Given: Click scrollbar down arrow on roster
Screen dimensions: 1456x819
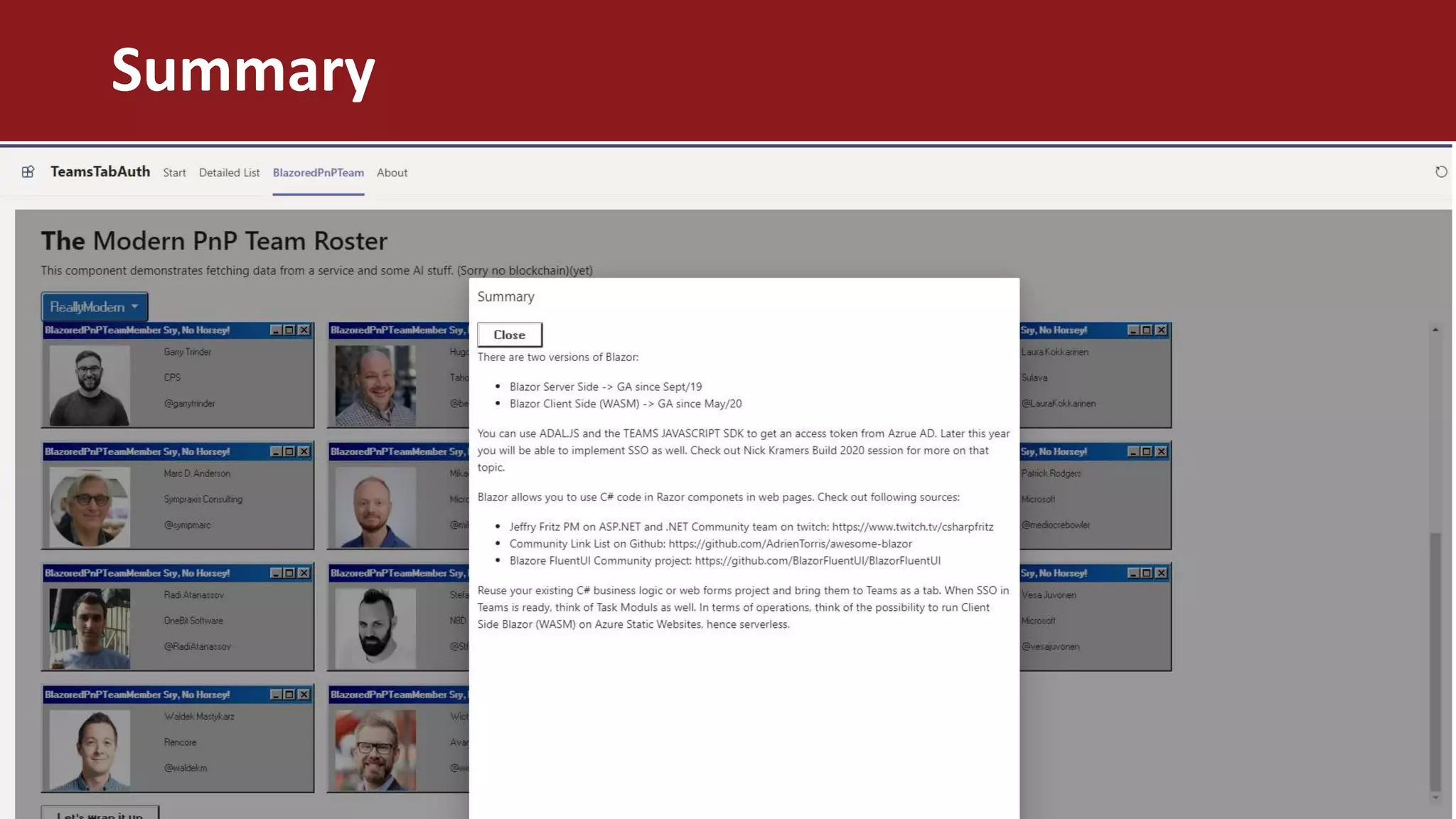Looking at the screenshot, I should [x=1435, y=798].
